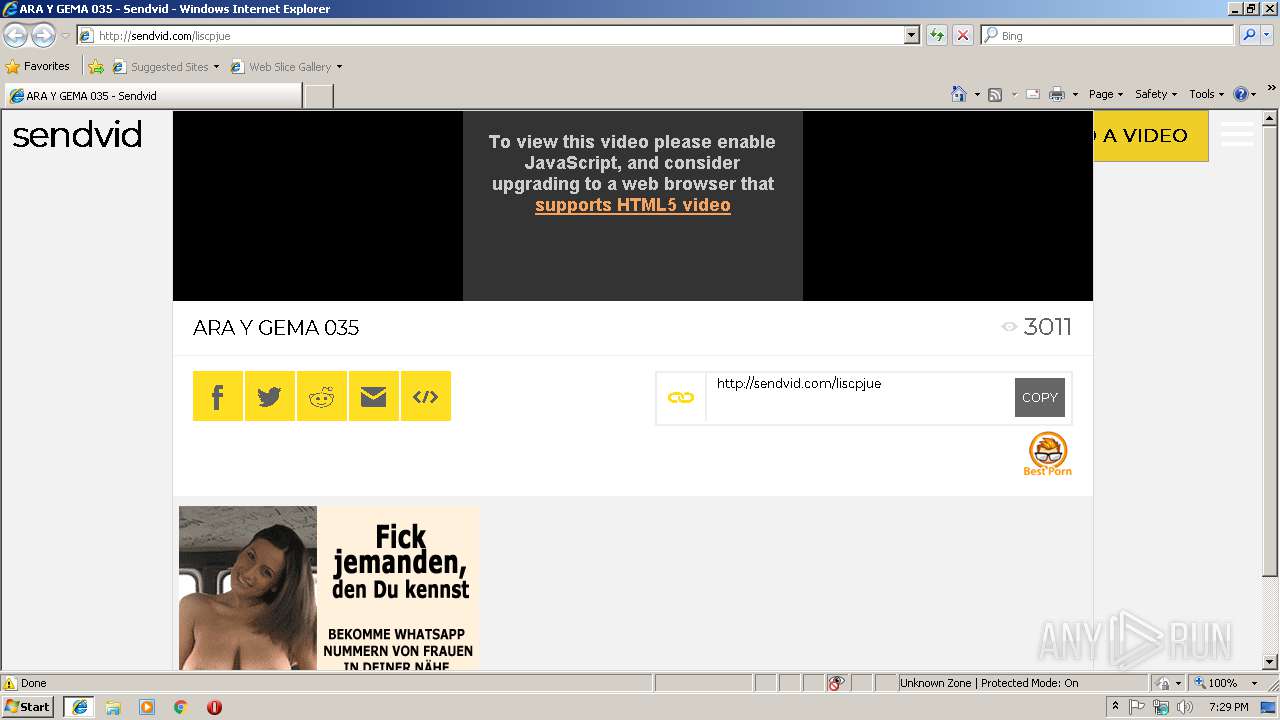The image size is (1280, 720).
Task: Click the Home icon in command bar
Action: (959, 94)
